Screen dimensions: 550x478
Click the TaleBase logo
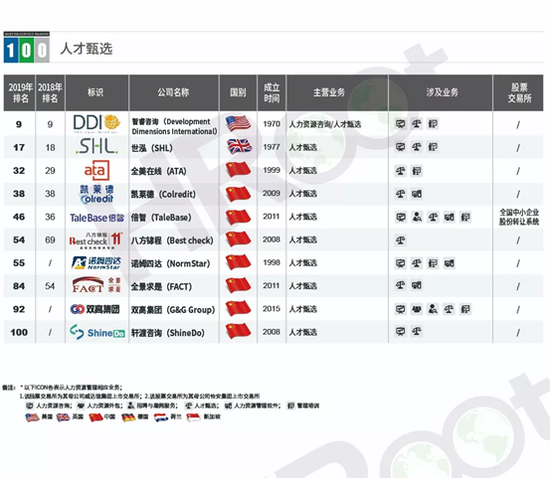click(x=97, y=218)
